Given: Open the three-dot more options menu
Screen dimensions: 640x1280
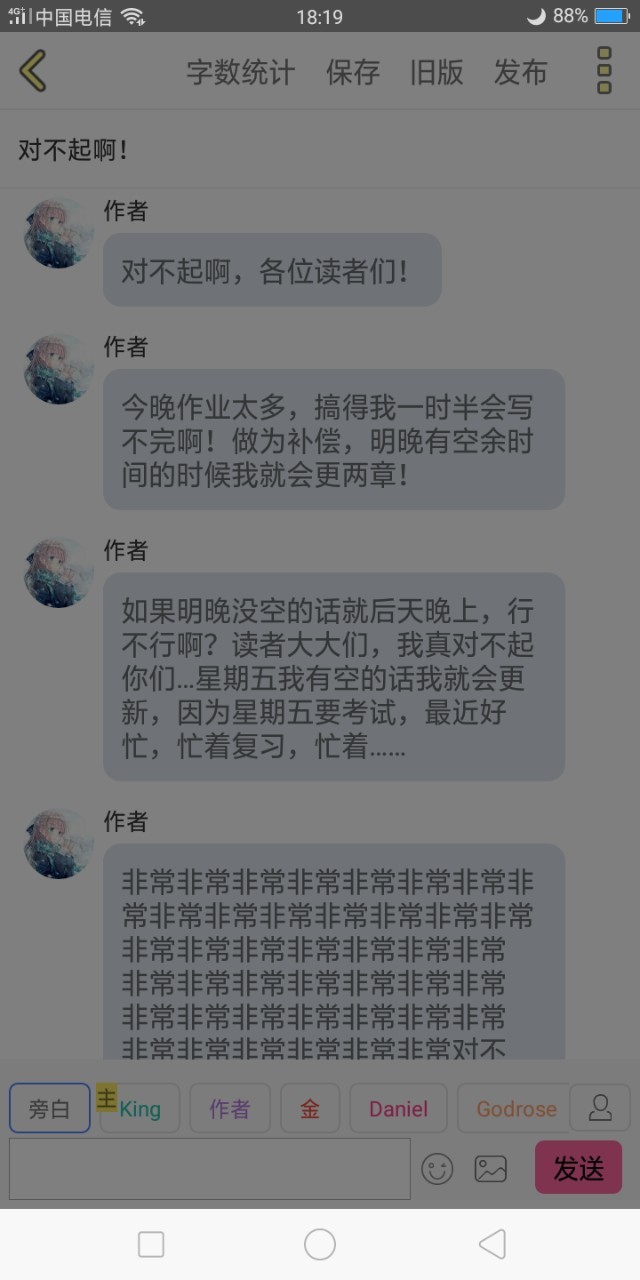Looking at the screenshot, I should pos(604,71).
